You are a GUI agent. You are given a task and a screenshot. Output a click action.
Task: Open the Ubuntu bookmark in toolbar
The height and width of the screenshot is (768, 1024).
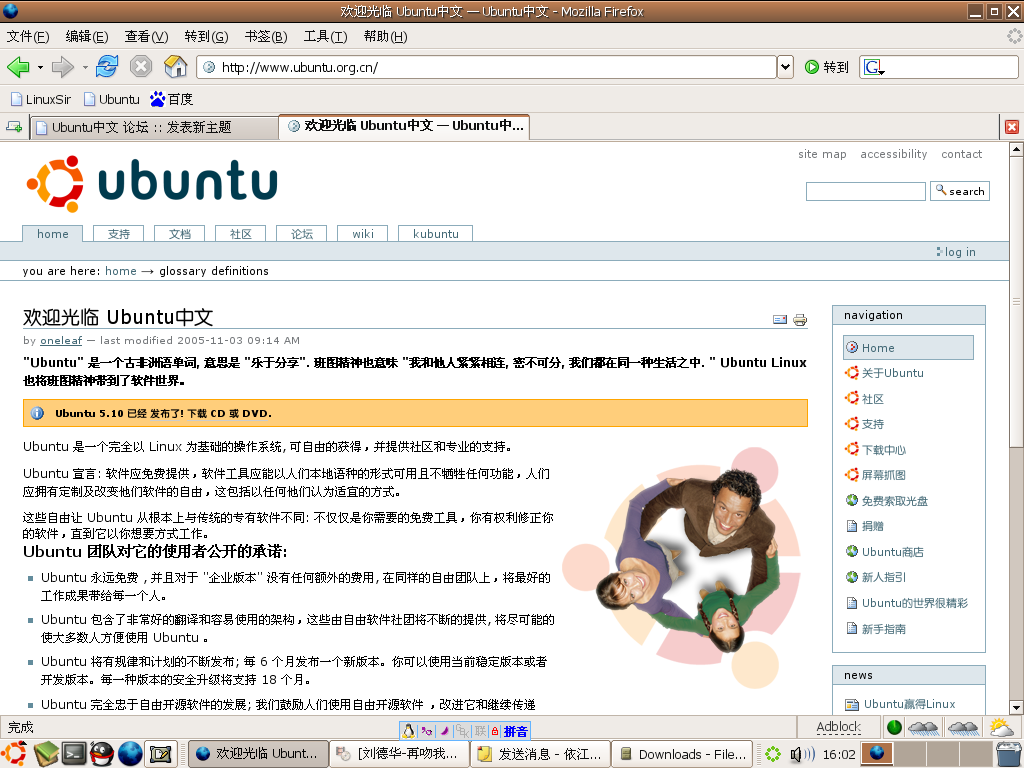tap(111, 99)
